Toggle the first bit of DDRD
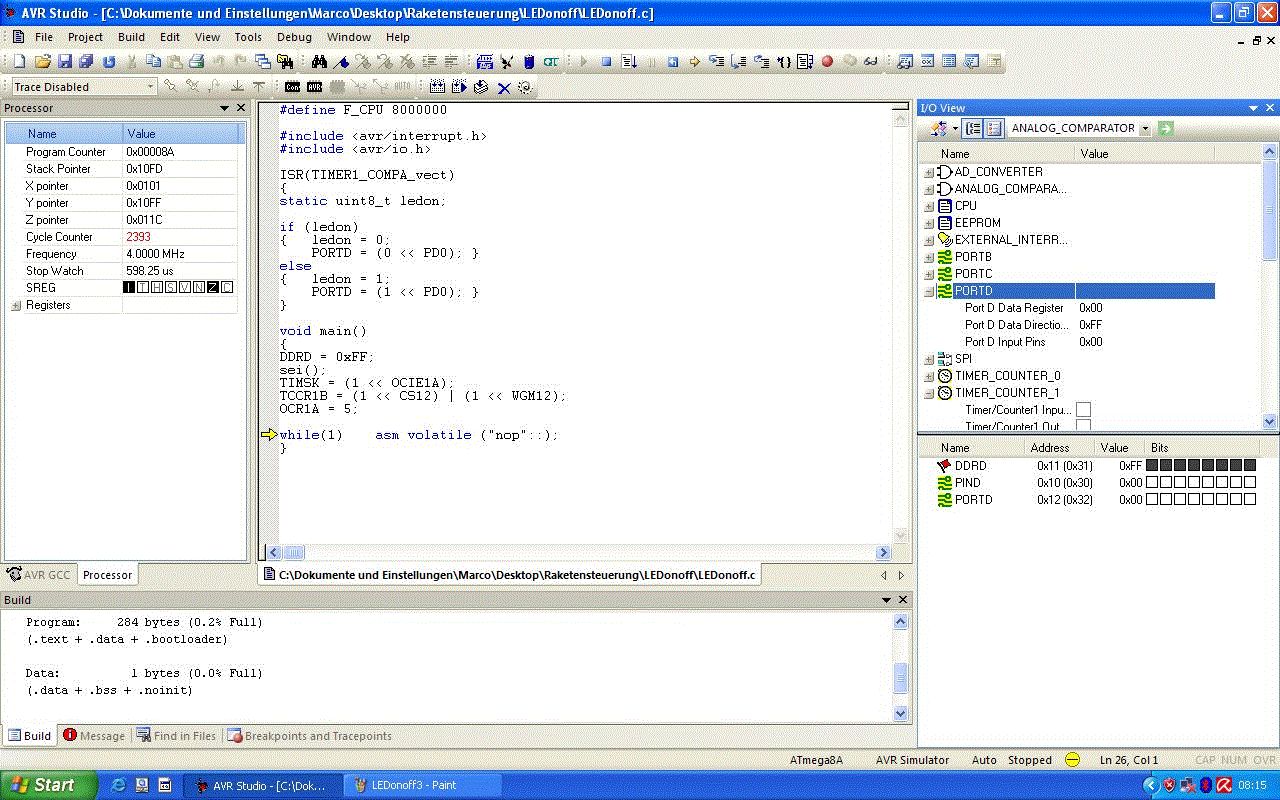 (x=1152, y=466)
